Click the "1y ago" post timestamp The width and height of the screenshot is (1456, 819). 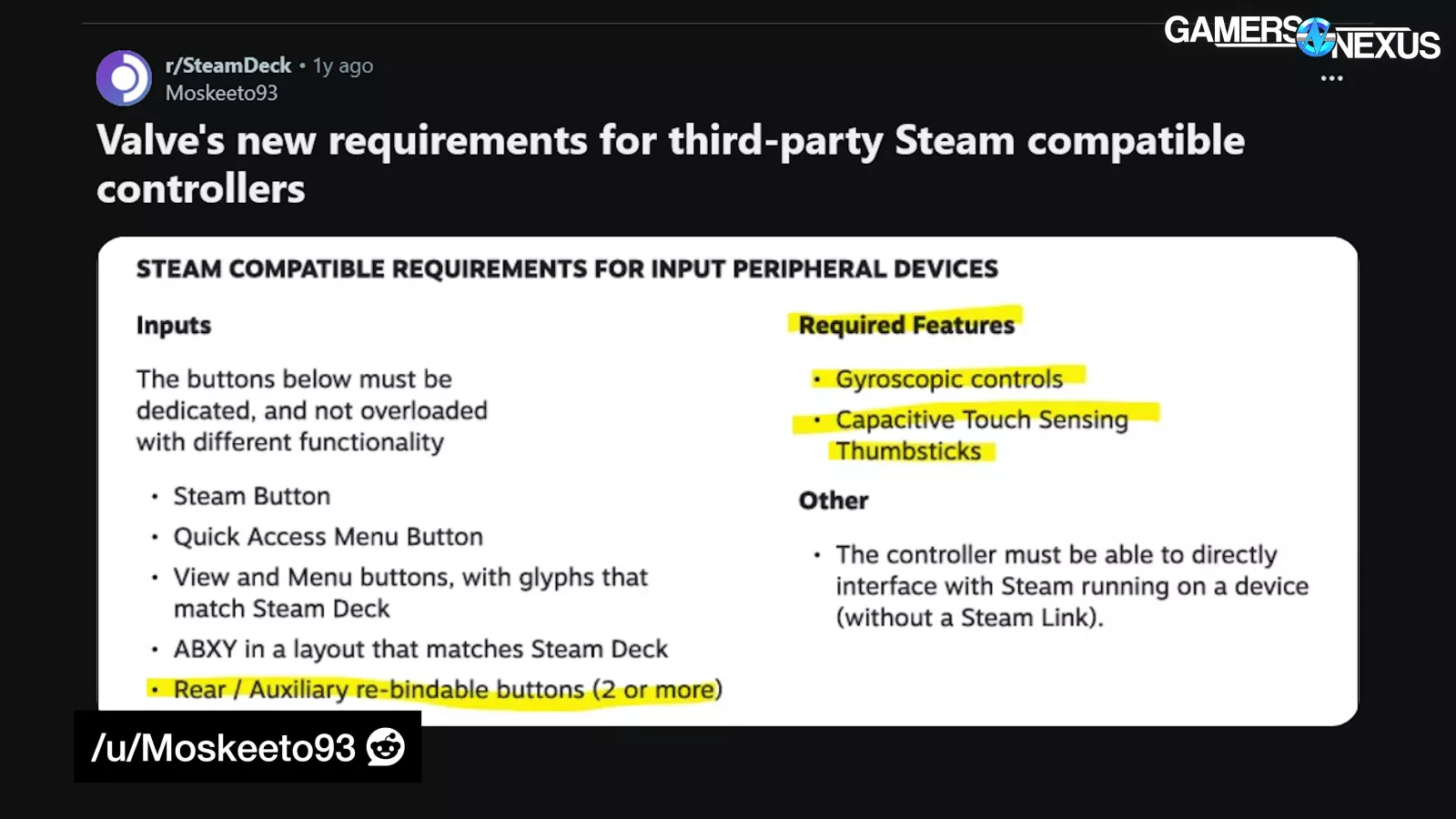[343, 66]
